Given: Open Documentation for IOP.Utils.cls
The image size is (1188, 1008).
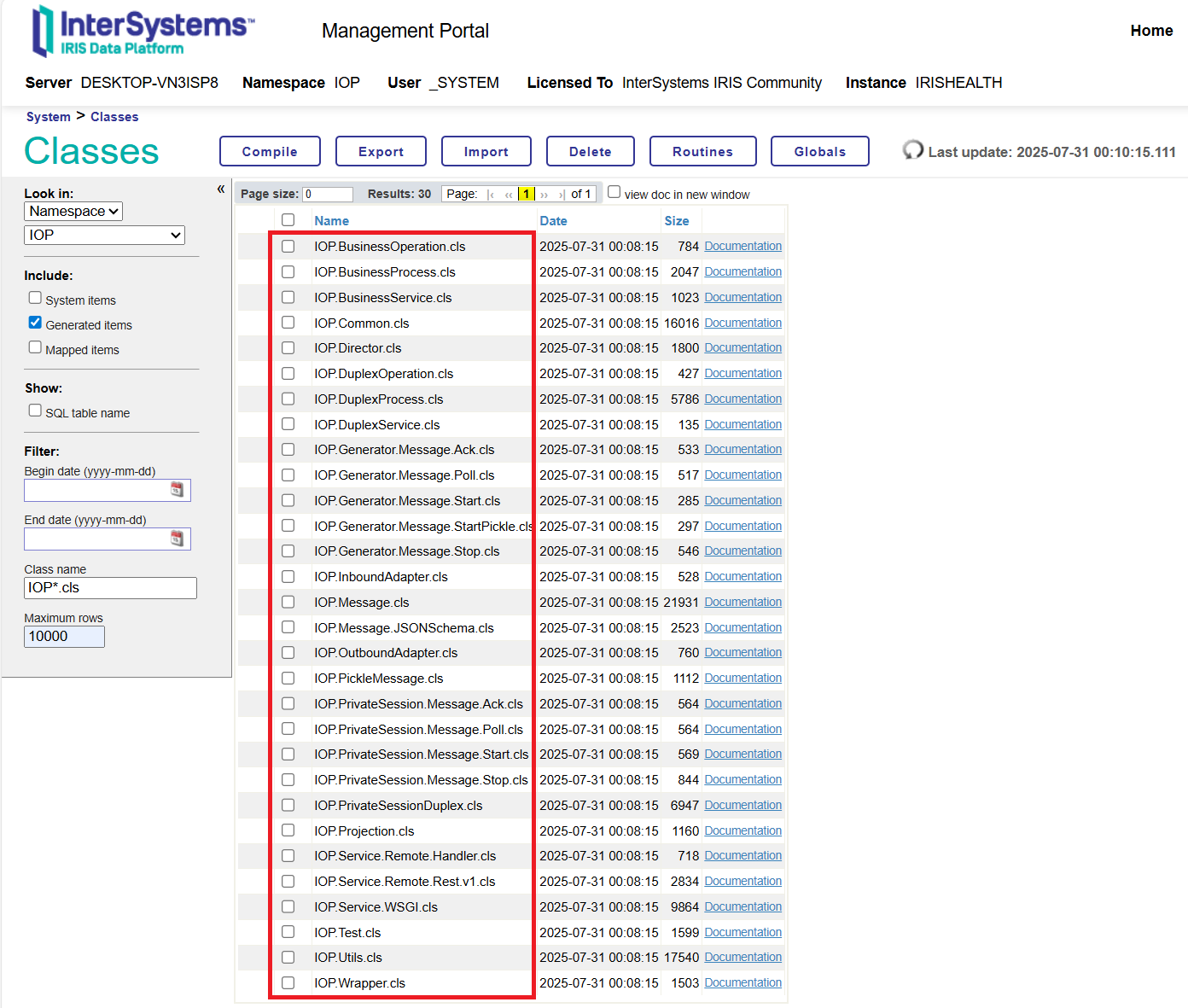Looking at the screenshot, I should [x=742, y=958].
